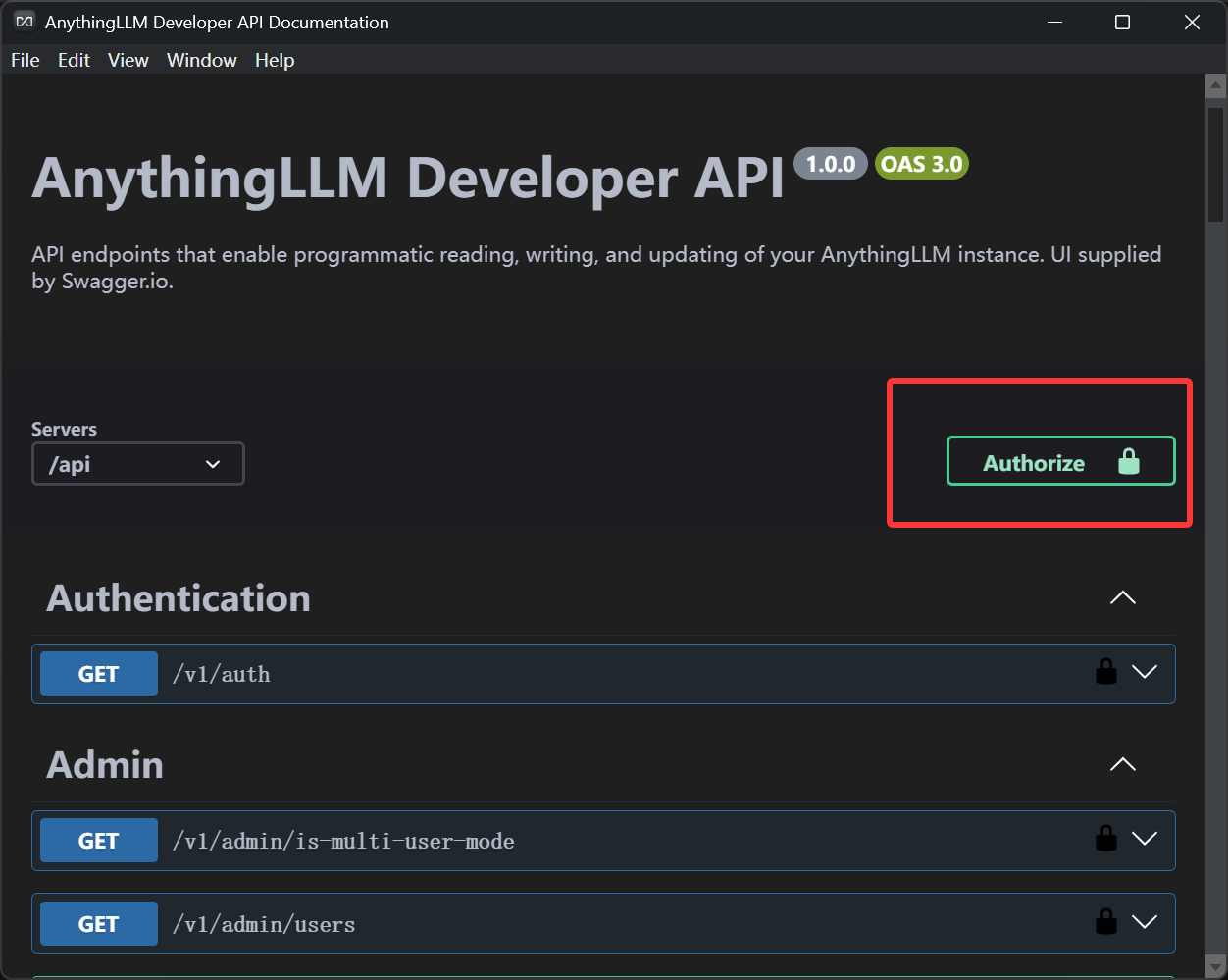Click the OAS 3.0 badge
Viewport: 1228px width, 980px height.
tap(922, 164)
